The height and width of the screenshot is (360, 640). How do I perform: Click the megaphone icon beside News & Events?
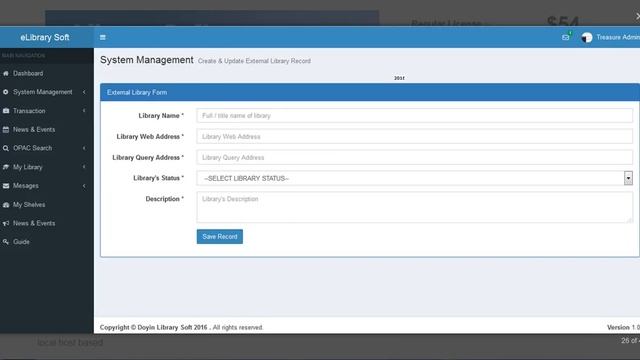point(6,223)
